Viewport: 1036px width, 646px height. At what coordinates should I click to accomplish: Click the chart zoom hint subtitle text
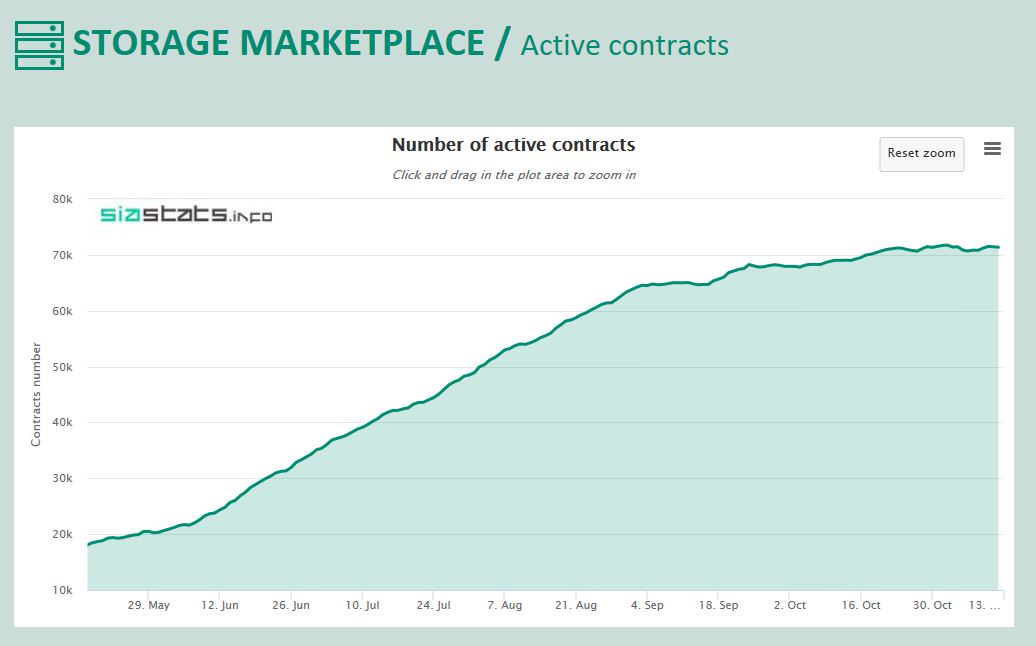click(513, 175)
